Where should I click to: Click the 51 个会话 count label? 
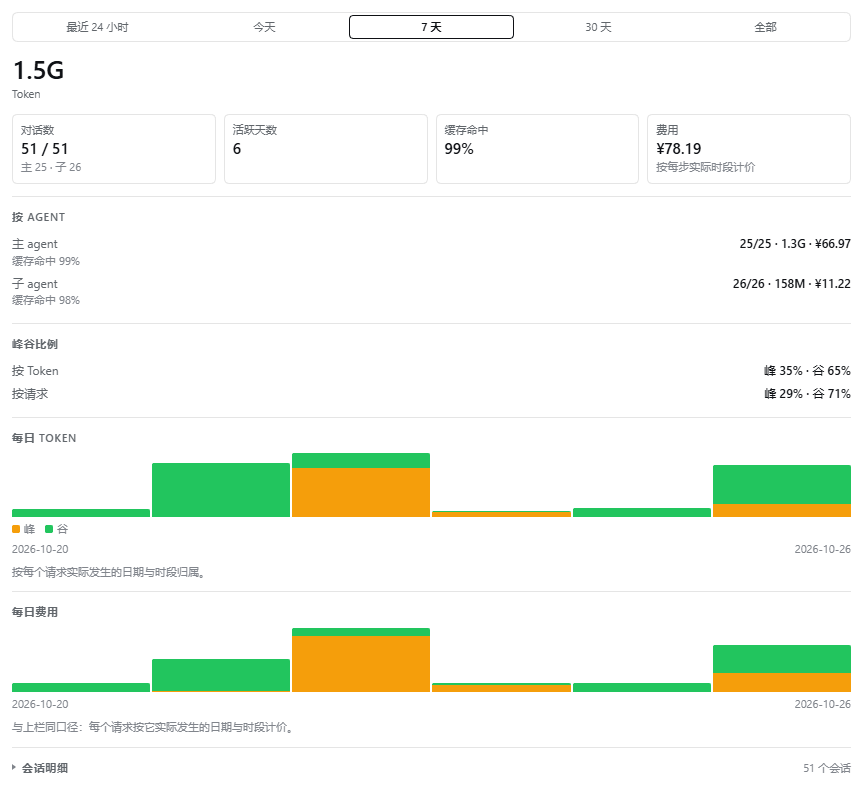[x=827, y=768]
